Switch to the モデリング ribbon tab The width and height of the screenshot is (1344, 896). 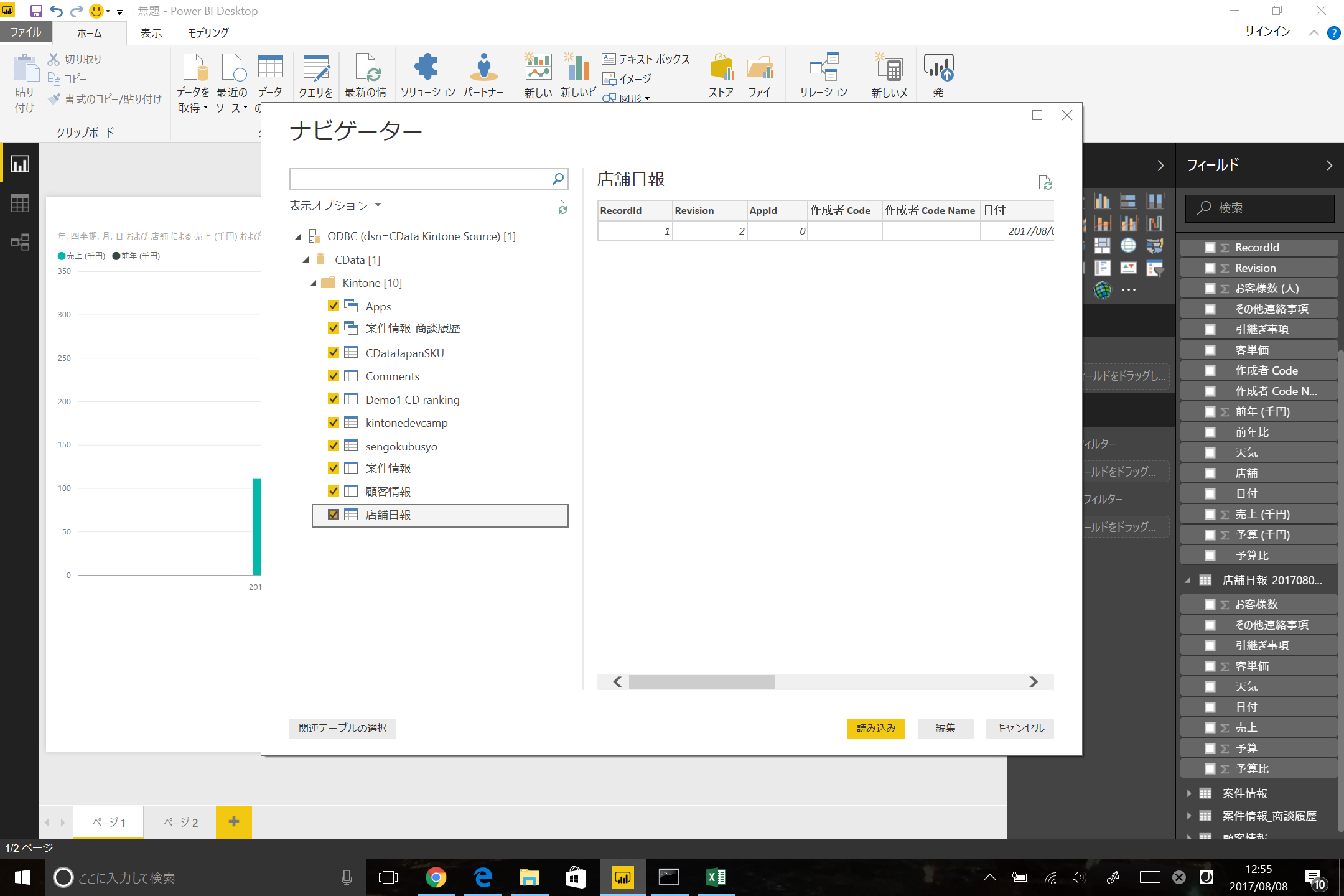pos(206,32)
